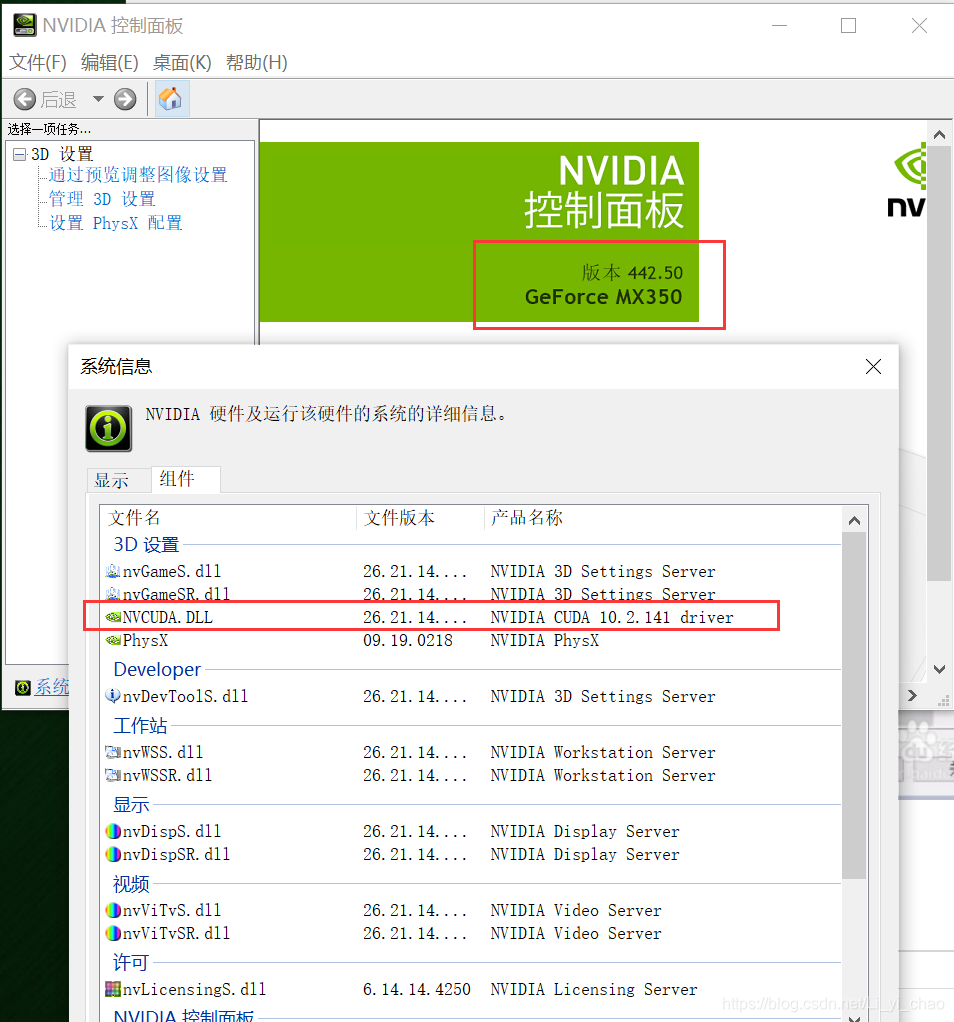Click main panel scroll down arrow

click(939, 669)
